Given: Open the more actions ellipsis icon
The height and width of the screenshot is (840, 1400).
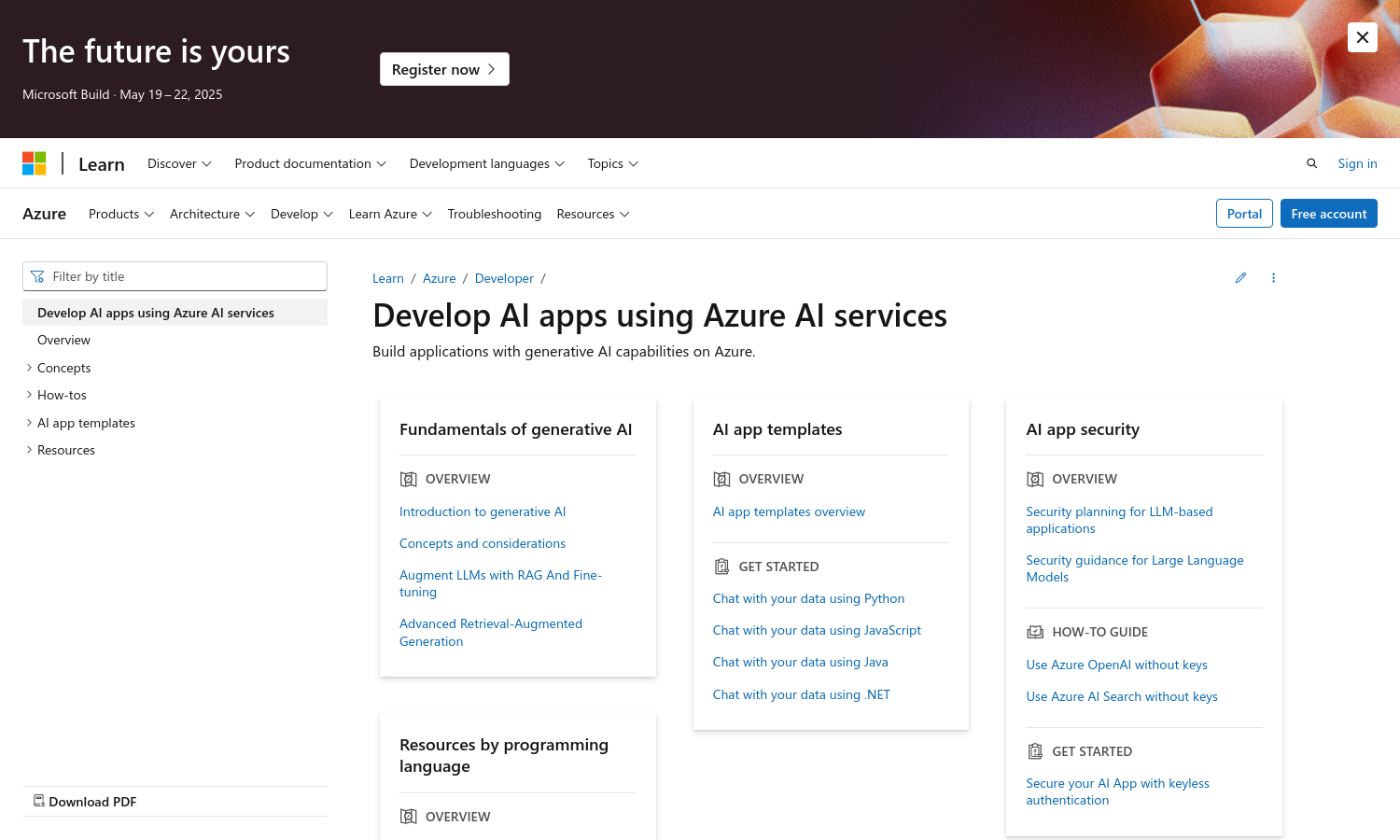Looking at the screenshot, I should (1273, 277).
